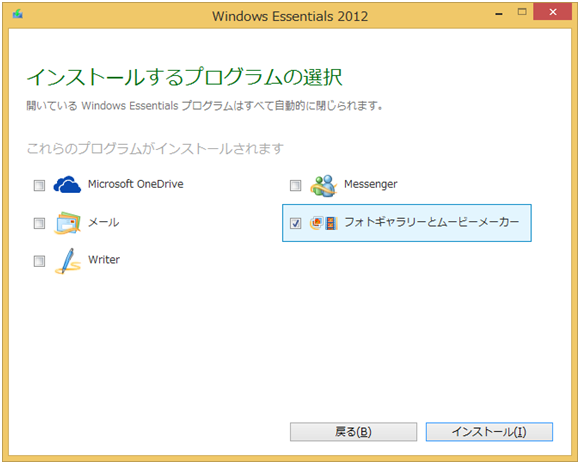Image resolution: width=580 pixels, height=464 pixels.
Task: Check the Microsoft OneDrive checkbox
Action: 39,185
